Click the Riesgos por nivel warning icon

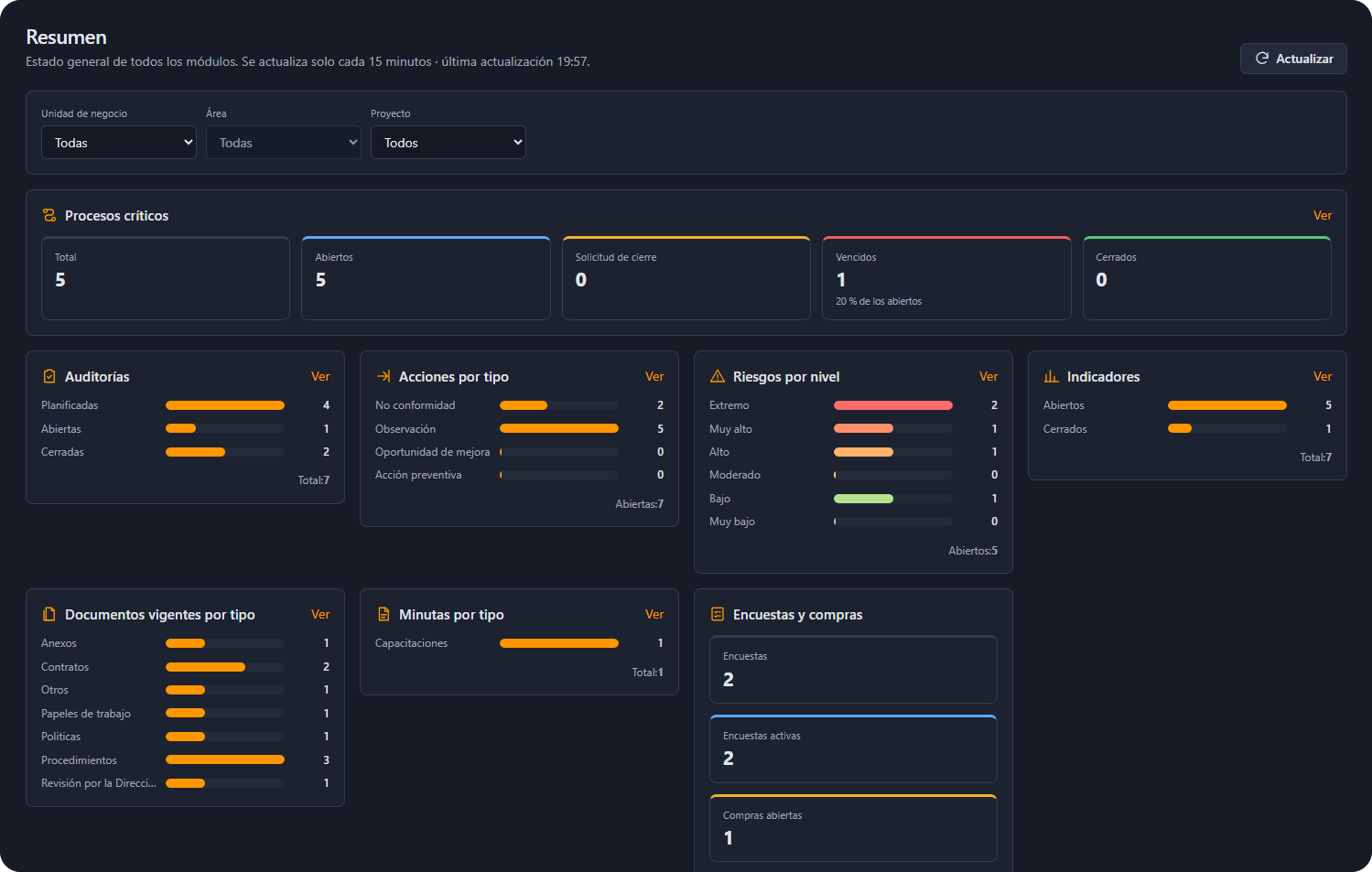[x=718, y=376]
